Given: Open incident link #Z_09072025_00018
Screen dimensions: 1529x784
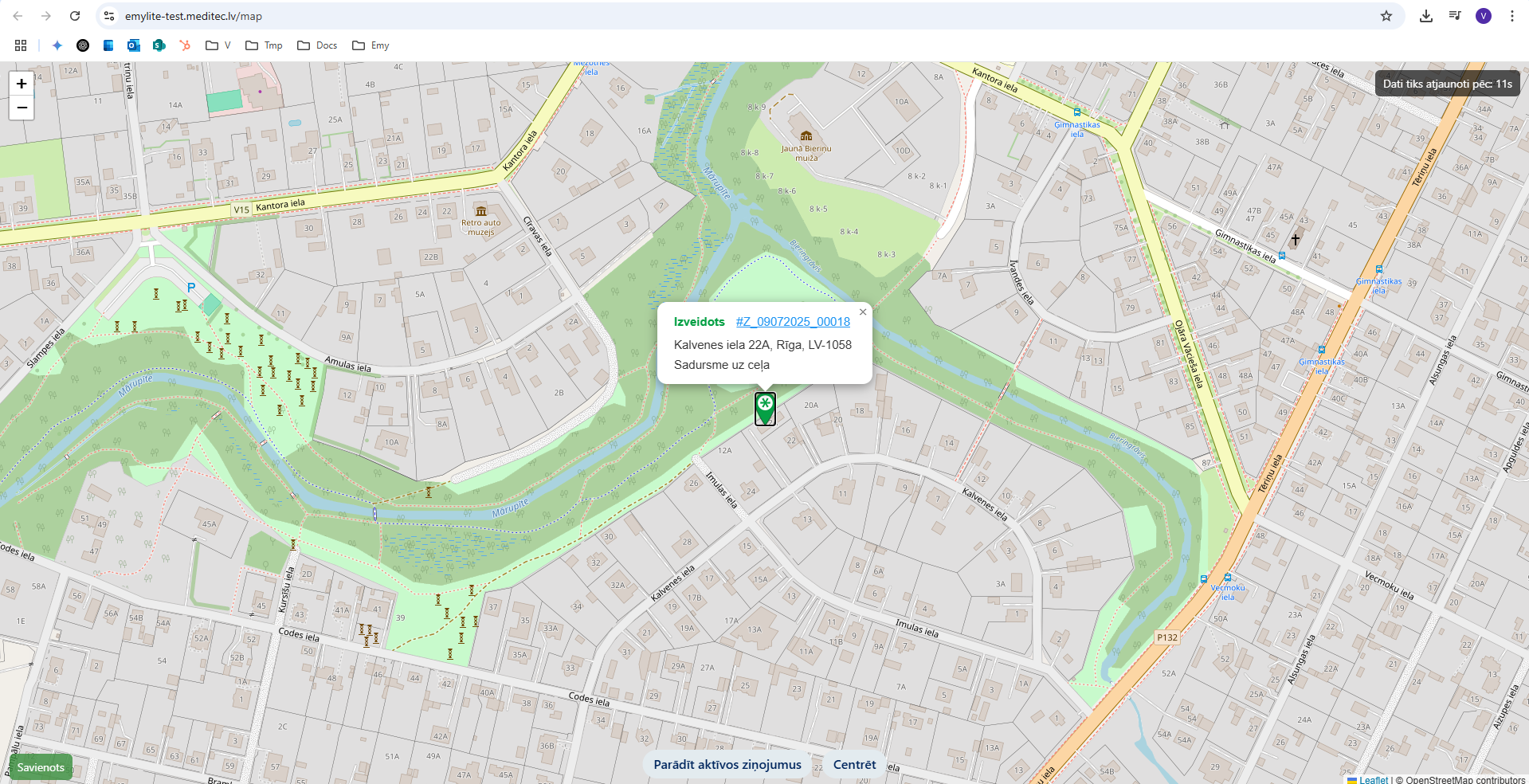Looking at the screenshot, I should [x=792, y=322].
